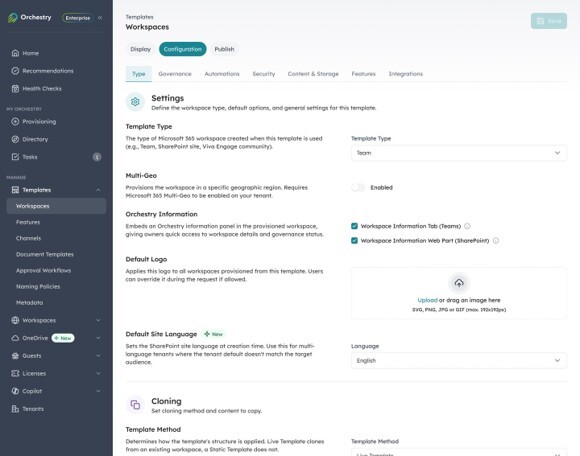Click the Settings gear section icon
The width and height of the screenshot is (580, 456).
tap(135, 102)
